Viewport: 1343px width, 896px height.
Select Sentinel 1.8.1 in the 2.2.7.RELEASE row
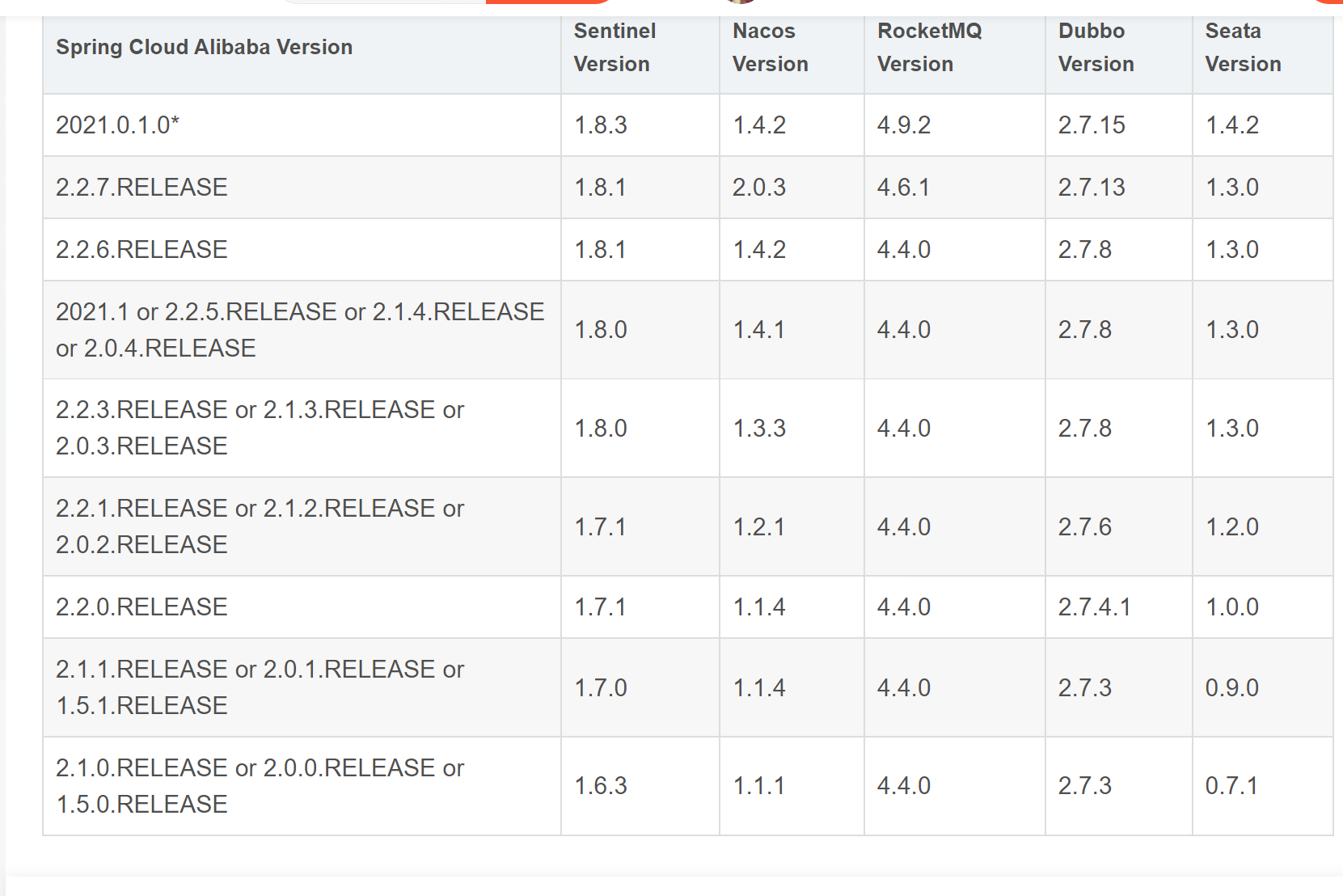[x=640, y=188]
